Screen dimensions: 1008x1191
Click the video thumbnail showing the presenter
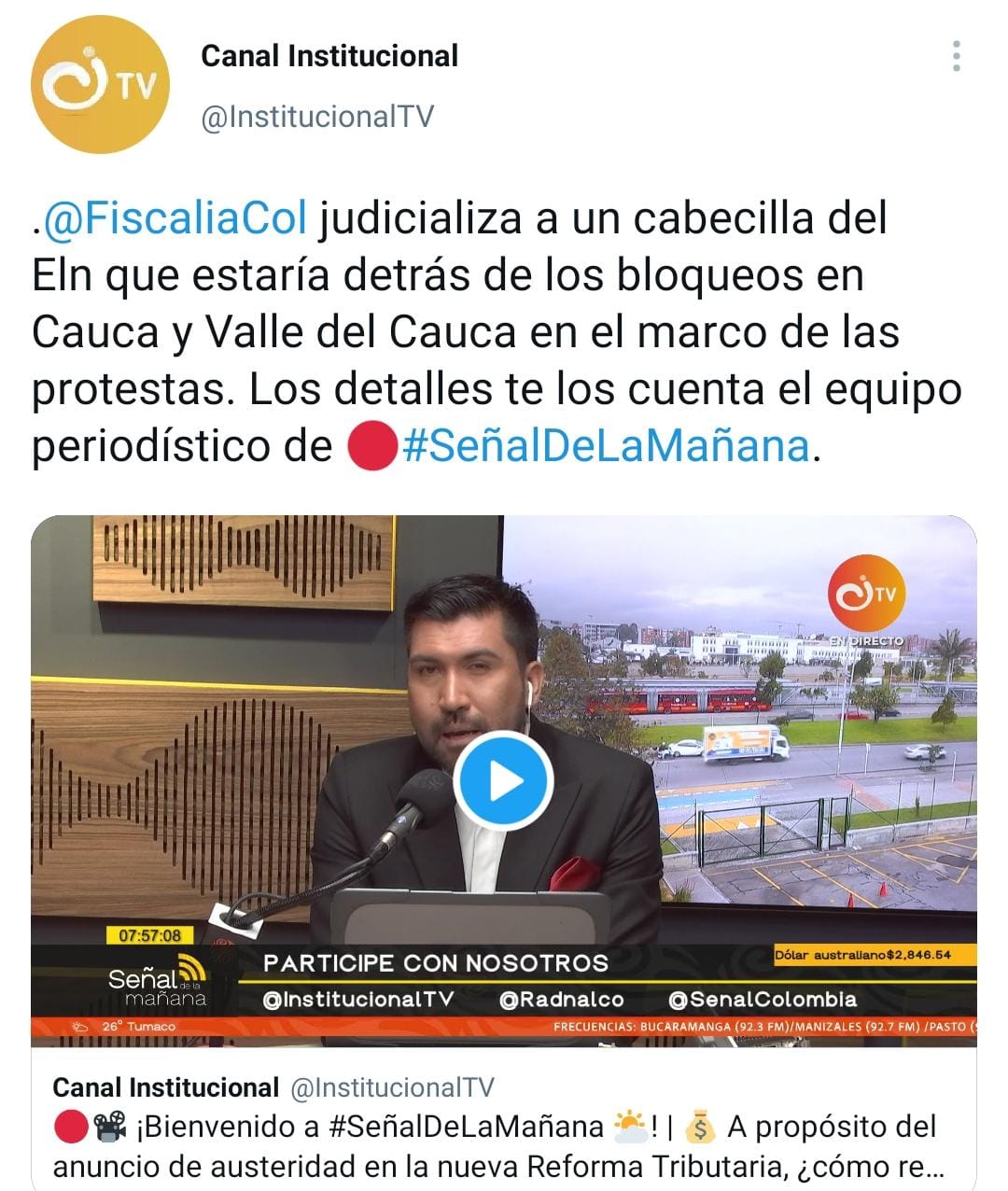(504, 780)
